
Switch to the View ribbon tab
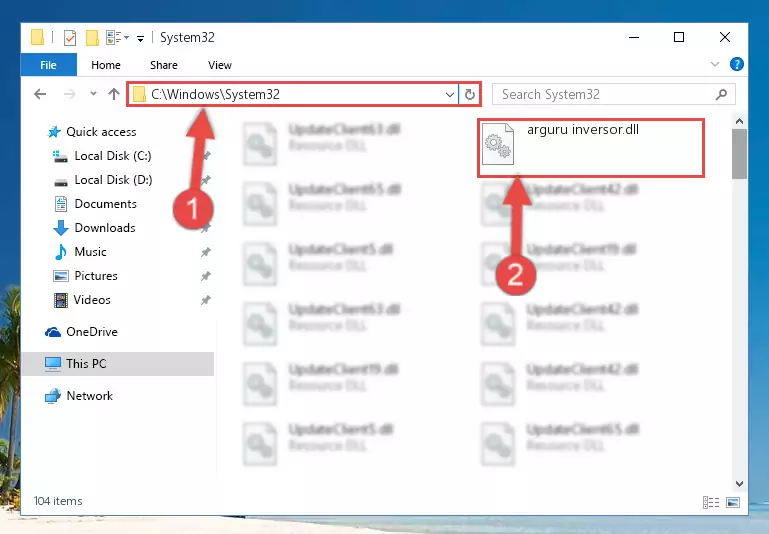tap(220, 65)
